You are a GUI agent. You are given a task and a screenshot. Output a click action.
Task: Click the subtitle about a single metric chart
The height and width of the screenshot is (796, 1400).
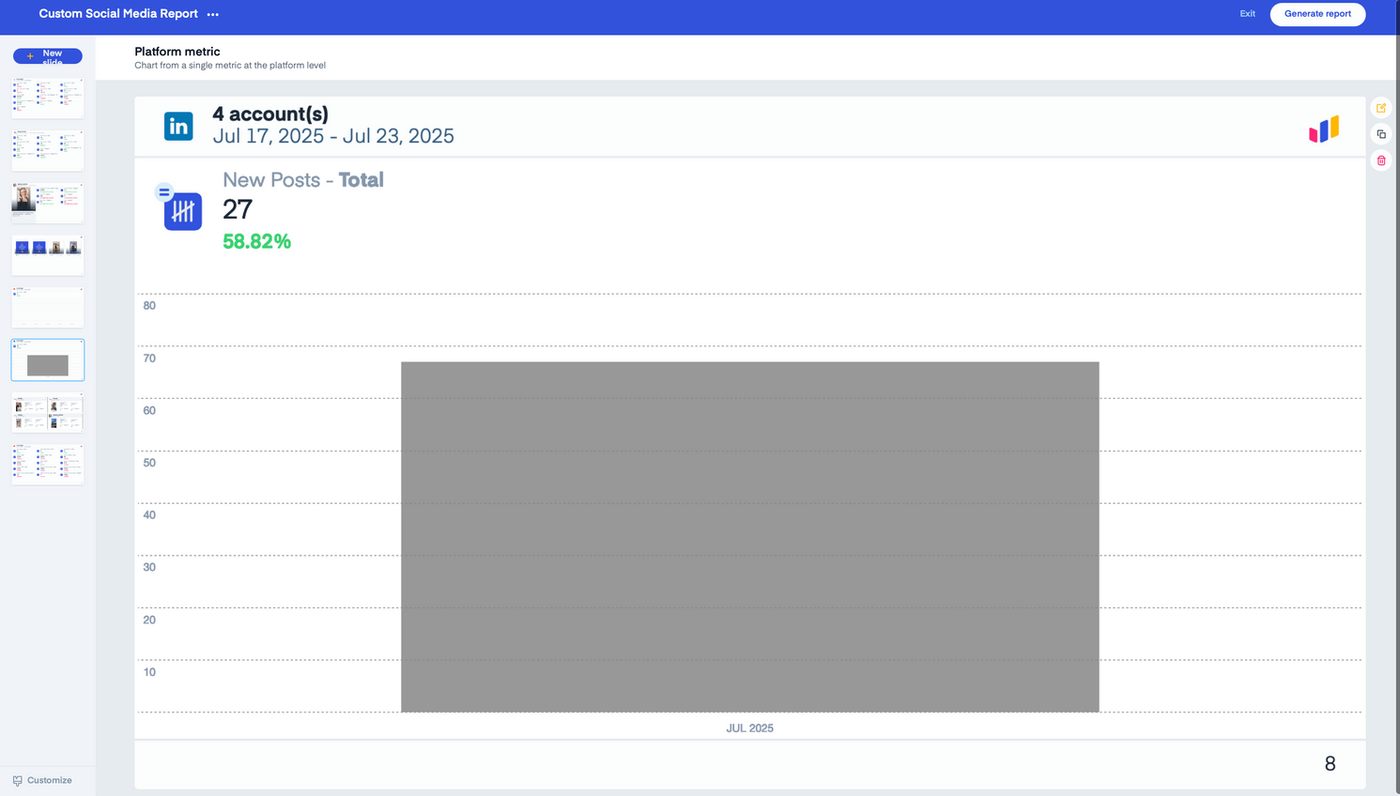pos(230,66)
